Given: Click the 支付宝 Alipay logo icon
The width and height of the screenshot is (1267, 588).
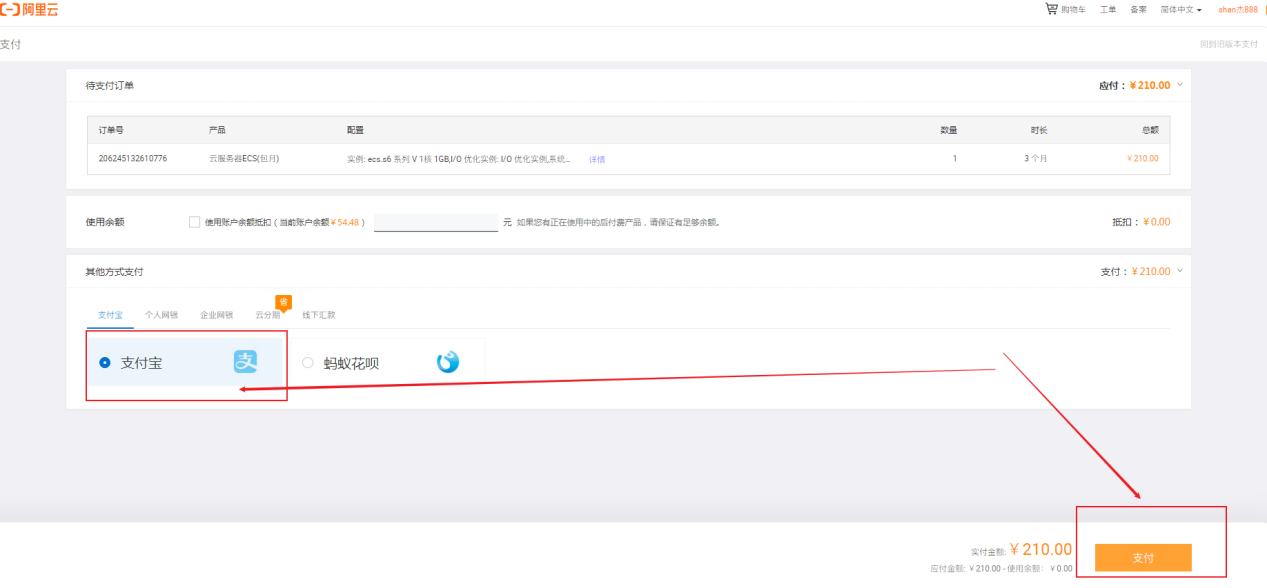Looking at the screenshot, I should click(246, 362).
